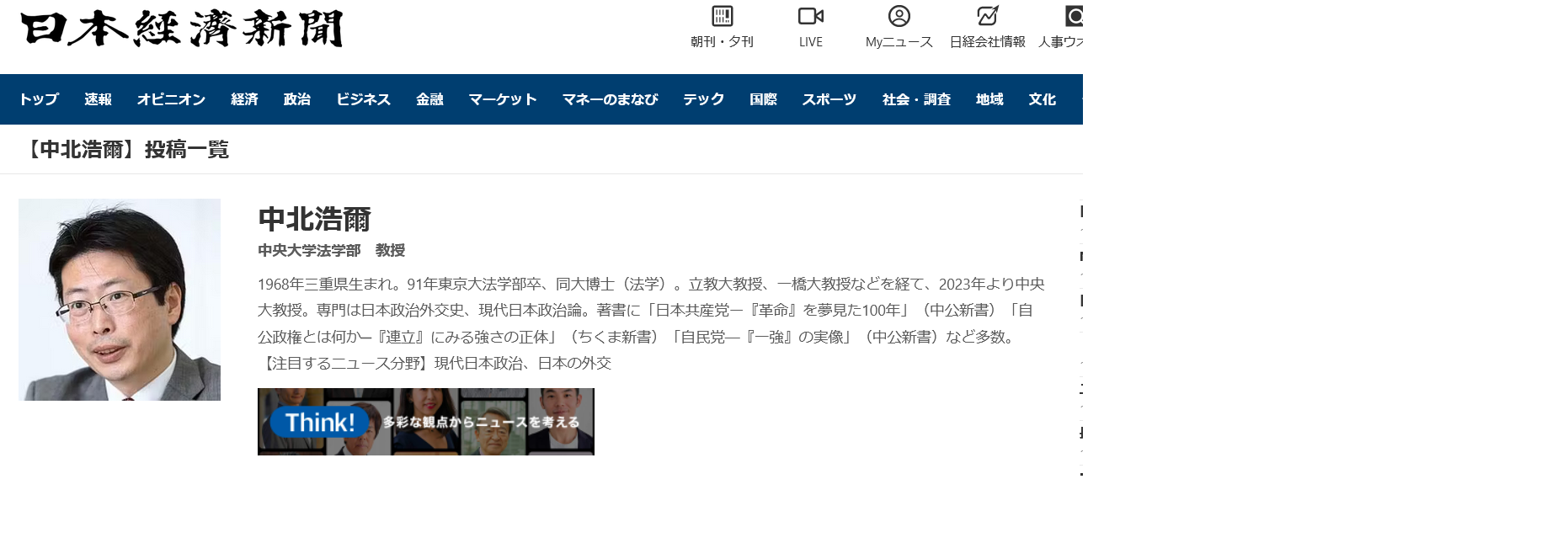Image resolution: width=1568 pixels, height=543 pixels.
Task: Click the Think! banner image
Action: click(x=426, y=422)
